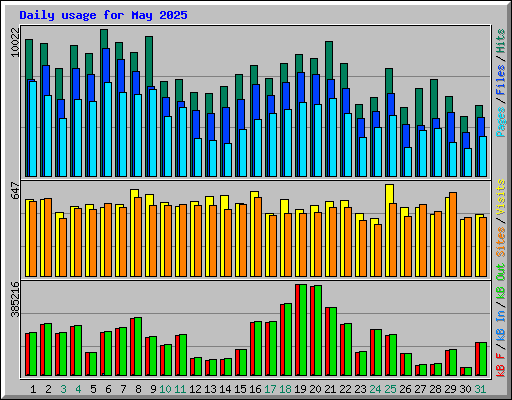This screenshot has height=400, width=512.
Task: Click the yellow visits bar for day 8
Action: [x=134, y=193]
